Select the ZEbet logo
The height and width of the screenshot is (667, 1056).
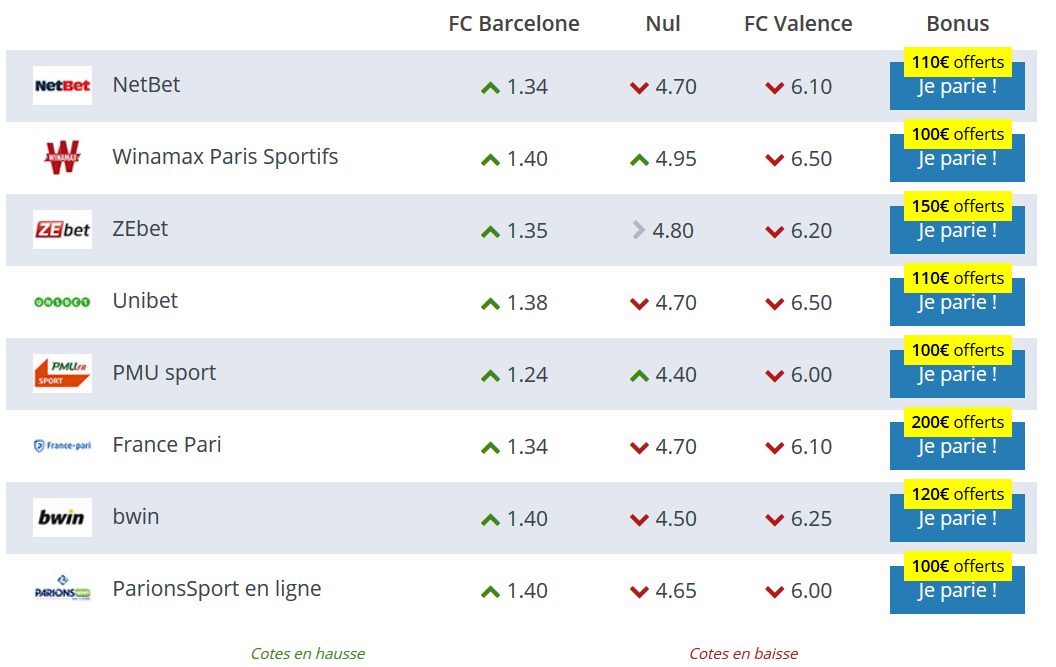62,230
